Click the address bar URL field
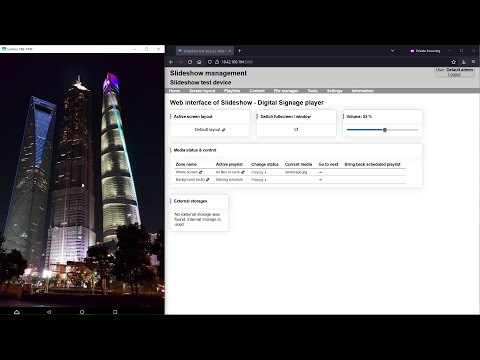The width and height of the screenshot is (480, 360). (x=330, y=62)
